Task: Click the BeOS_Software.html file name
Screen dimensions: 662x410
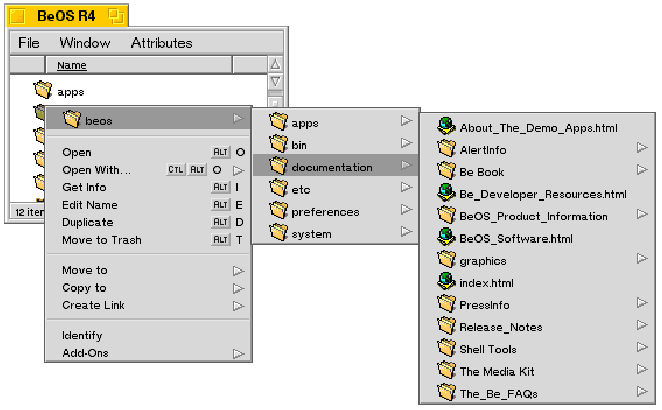Action: [516, 239]
